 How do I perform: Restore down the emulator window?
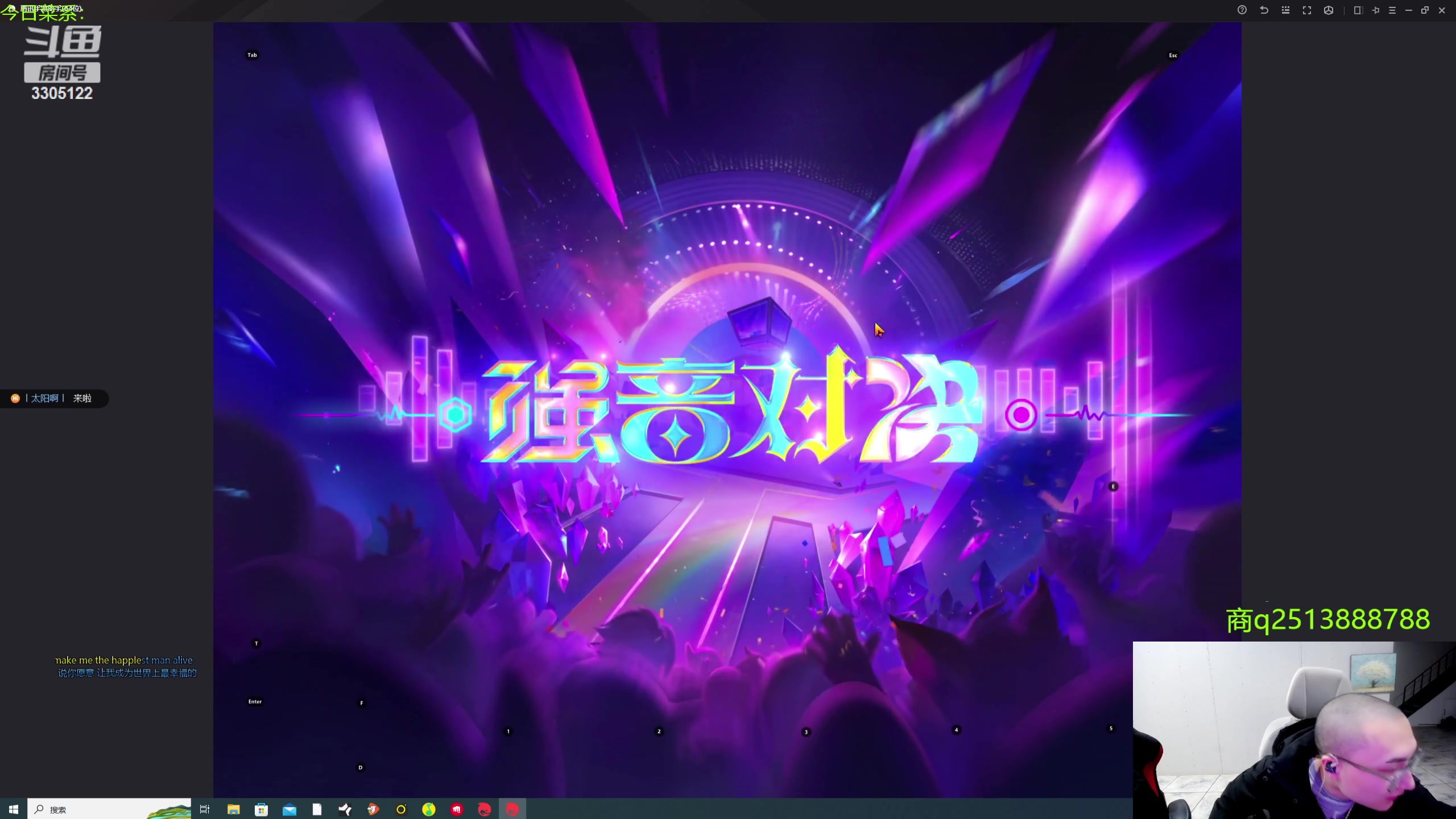[x=1425, y=10]
